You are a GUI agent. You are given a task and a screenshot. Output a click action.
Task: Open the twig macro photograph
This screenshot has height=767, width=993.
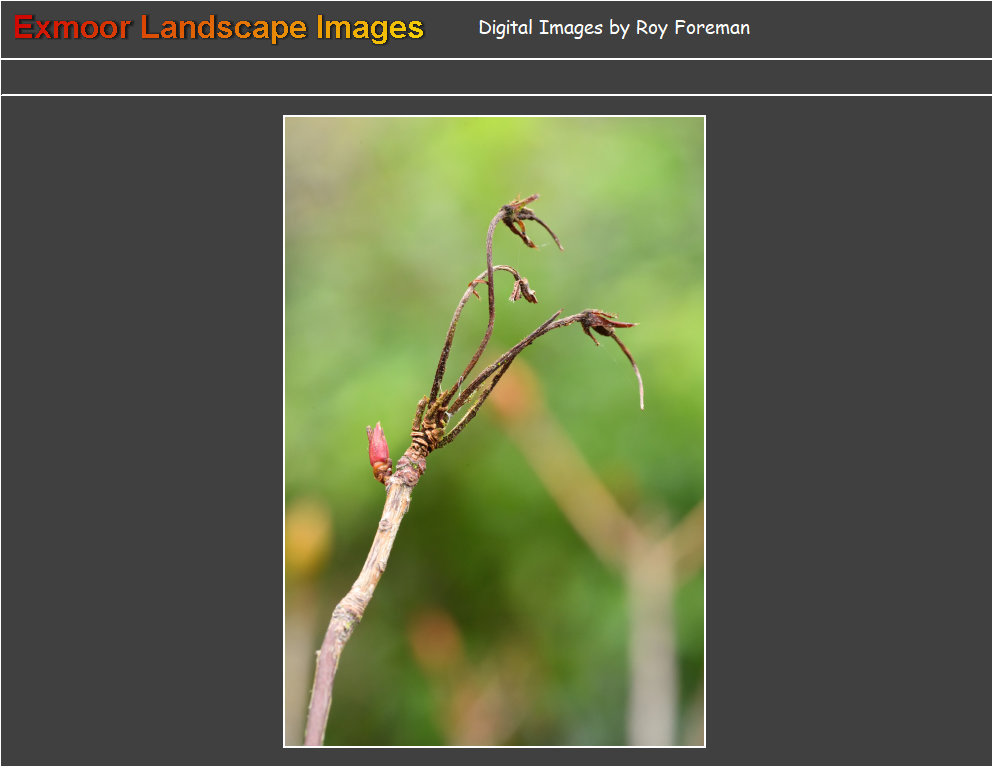click(x=494, y=431)
